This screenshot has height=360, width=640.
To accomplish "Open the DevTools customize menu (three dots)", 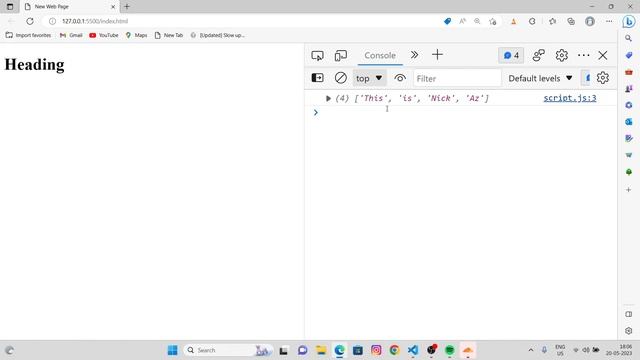I will click(x=584, y=55).
